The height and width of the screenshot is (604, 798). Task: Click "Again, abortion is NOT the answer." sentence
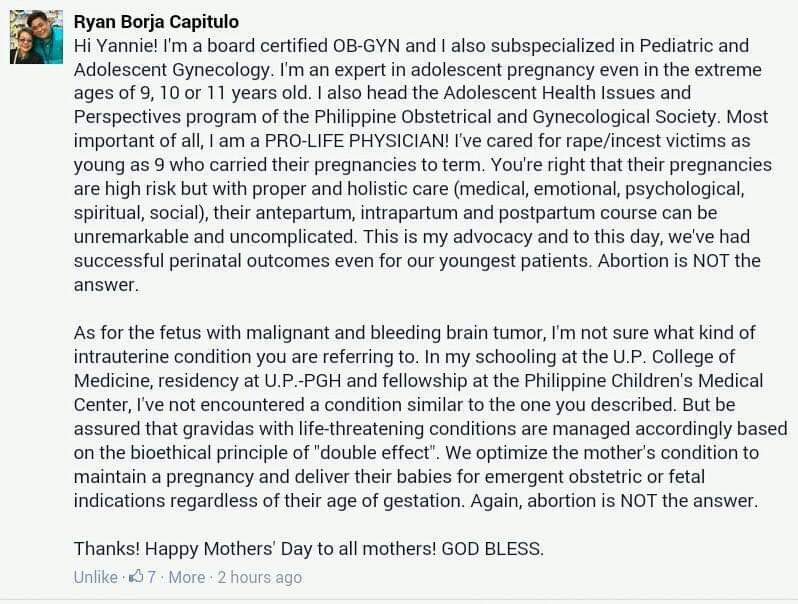pyautogui.click(x=614, y=501)
